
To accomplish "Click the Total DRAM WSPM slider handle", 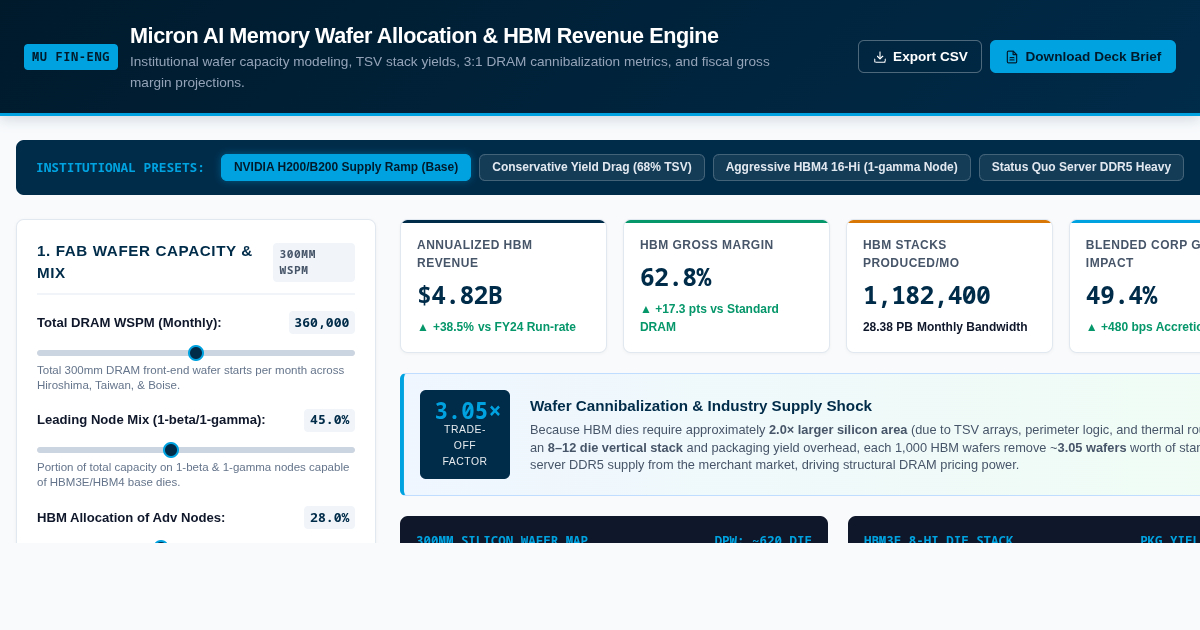I will pos(196,353).
